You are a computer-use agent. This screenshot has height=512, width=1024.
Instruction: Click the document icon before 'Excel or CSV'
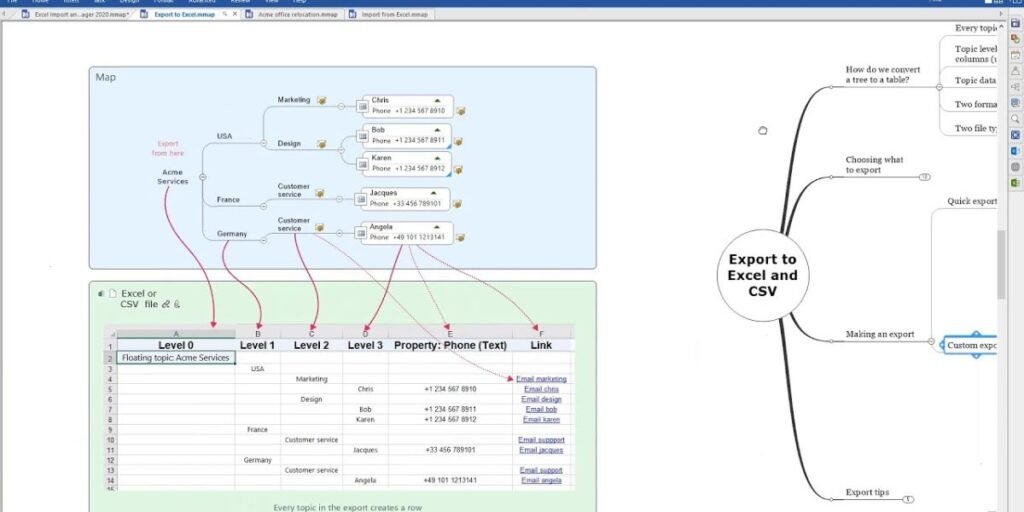pos(112,294)
